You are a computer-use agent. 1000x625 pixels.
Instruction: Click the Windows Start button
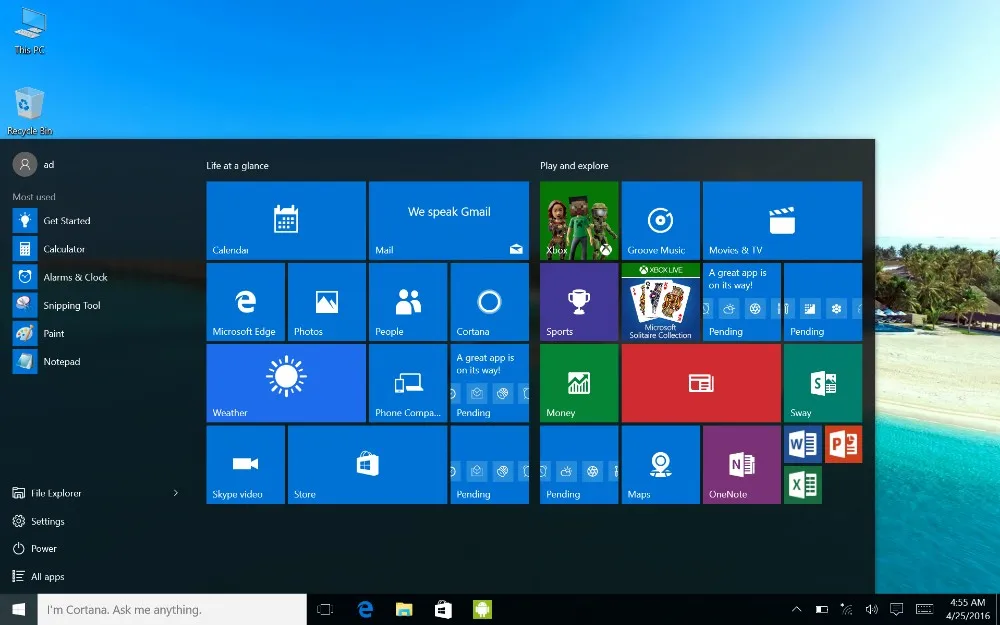(x=18, y=610)
